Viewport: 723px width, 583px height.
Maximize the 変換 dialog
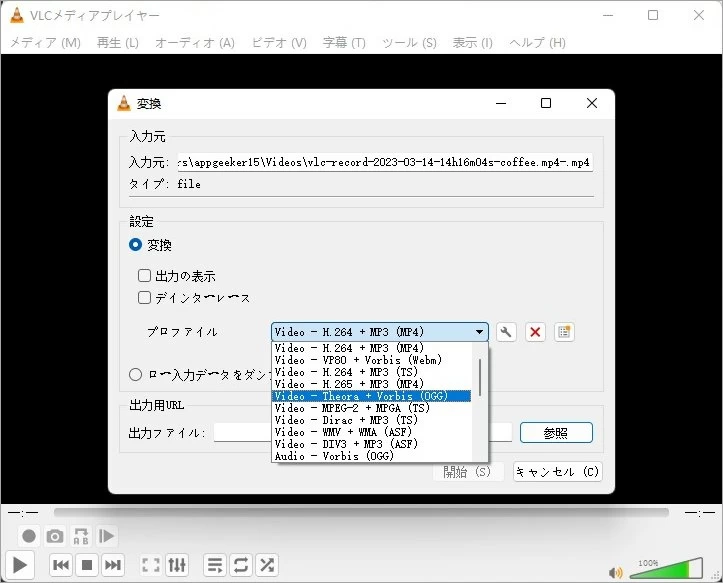[x=546, y=103]
